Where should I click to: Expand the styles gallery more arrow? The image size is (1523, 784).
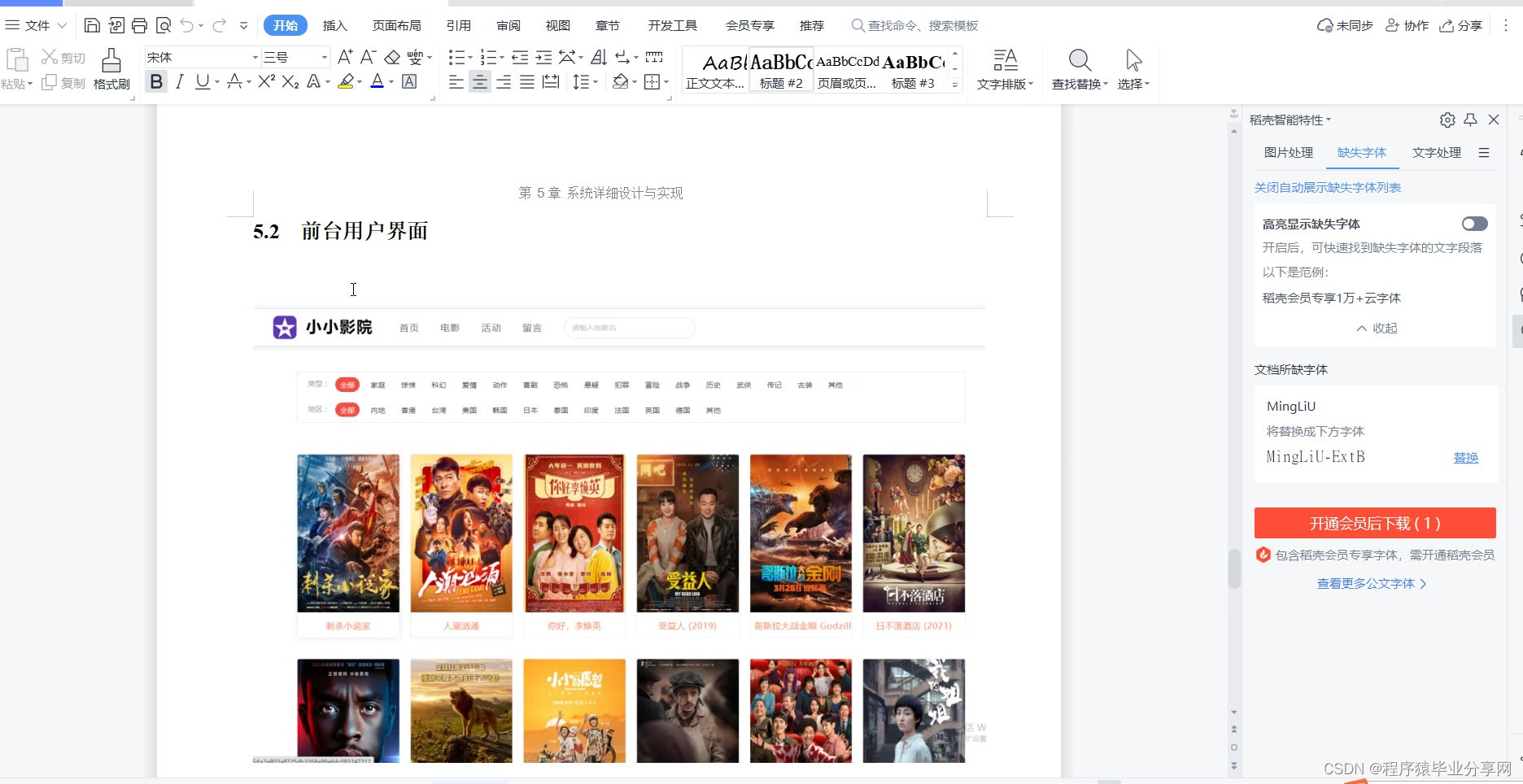(955, 84)
